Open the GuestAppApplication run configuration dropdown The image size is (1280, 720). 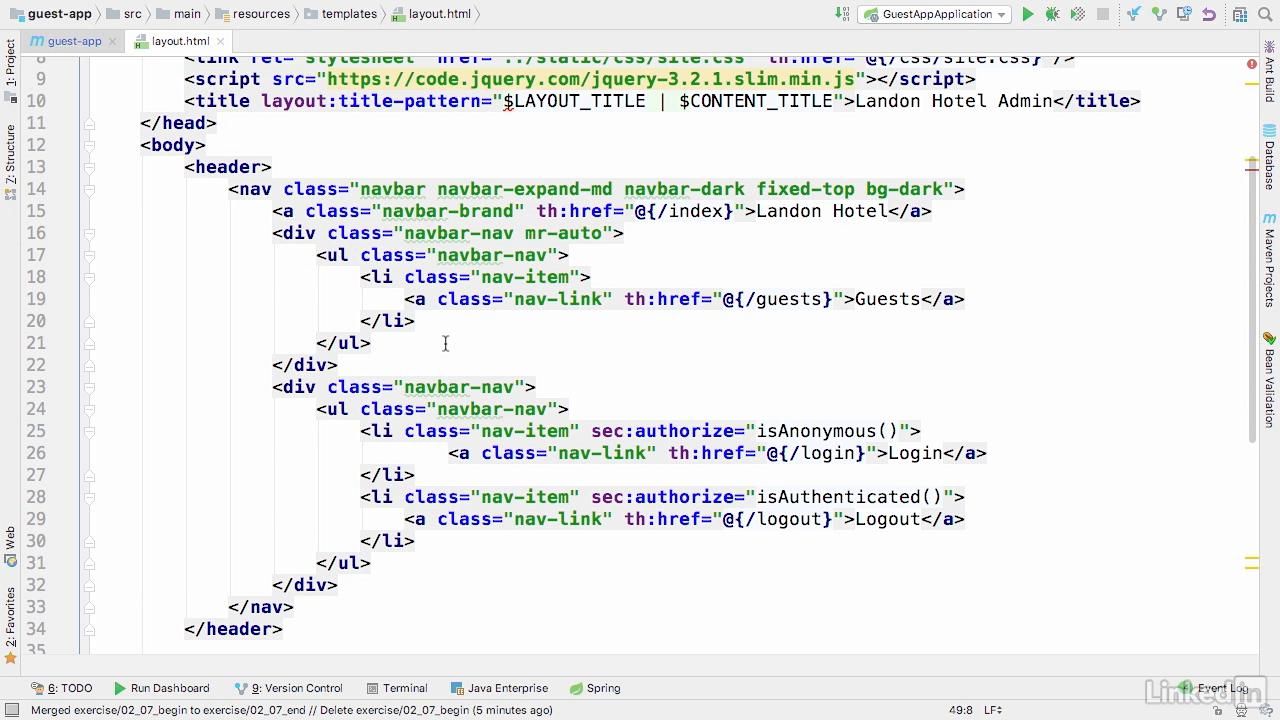tap(935, 14)
